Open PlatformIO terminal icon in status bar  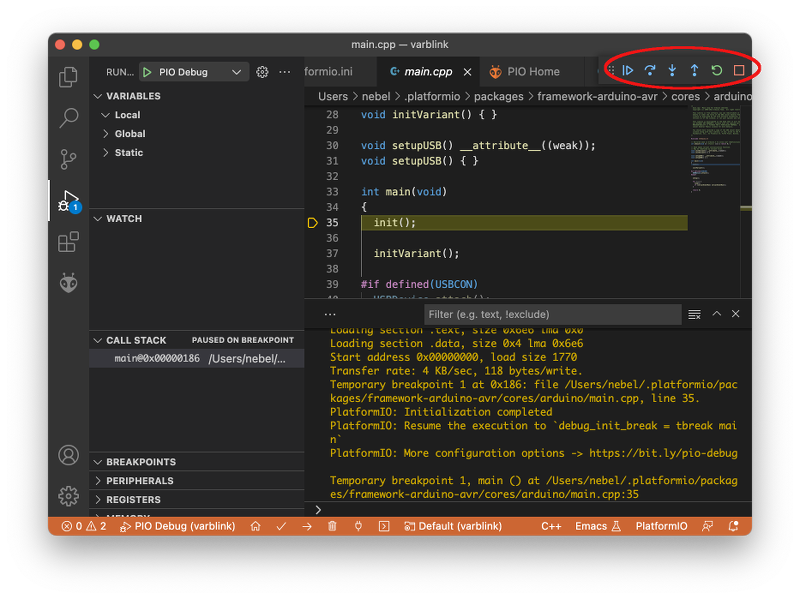384,526
